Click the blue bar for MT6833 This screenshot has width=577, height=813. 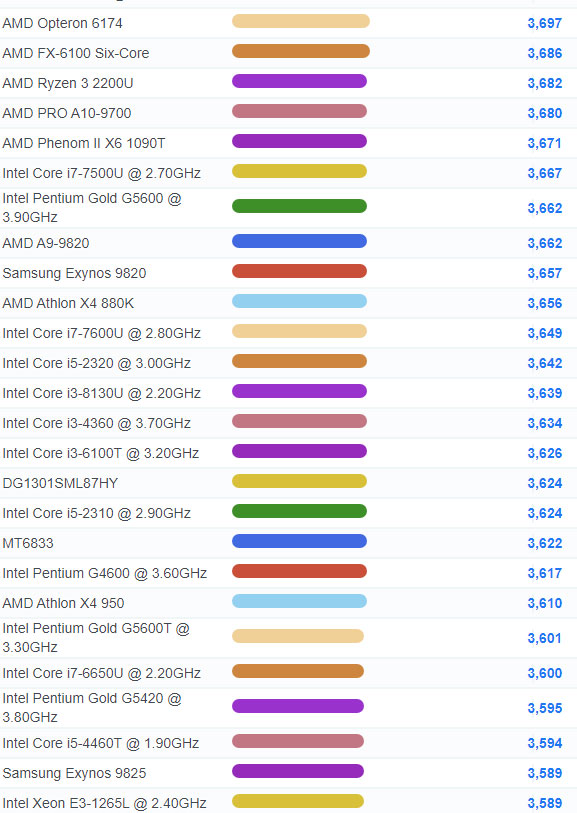299,542
